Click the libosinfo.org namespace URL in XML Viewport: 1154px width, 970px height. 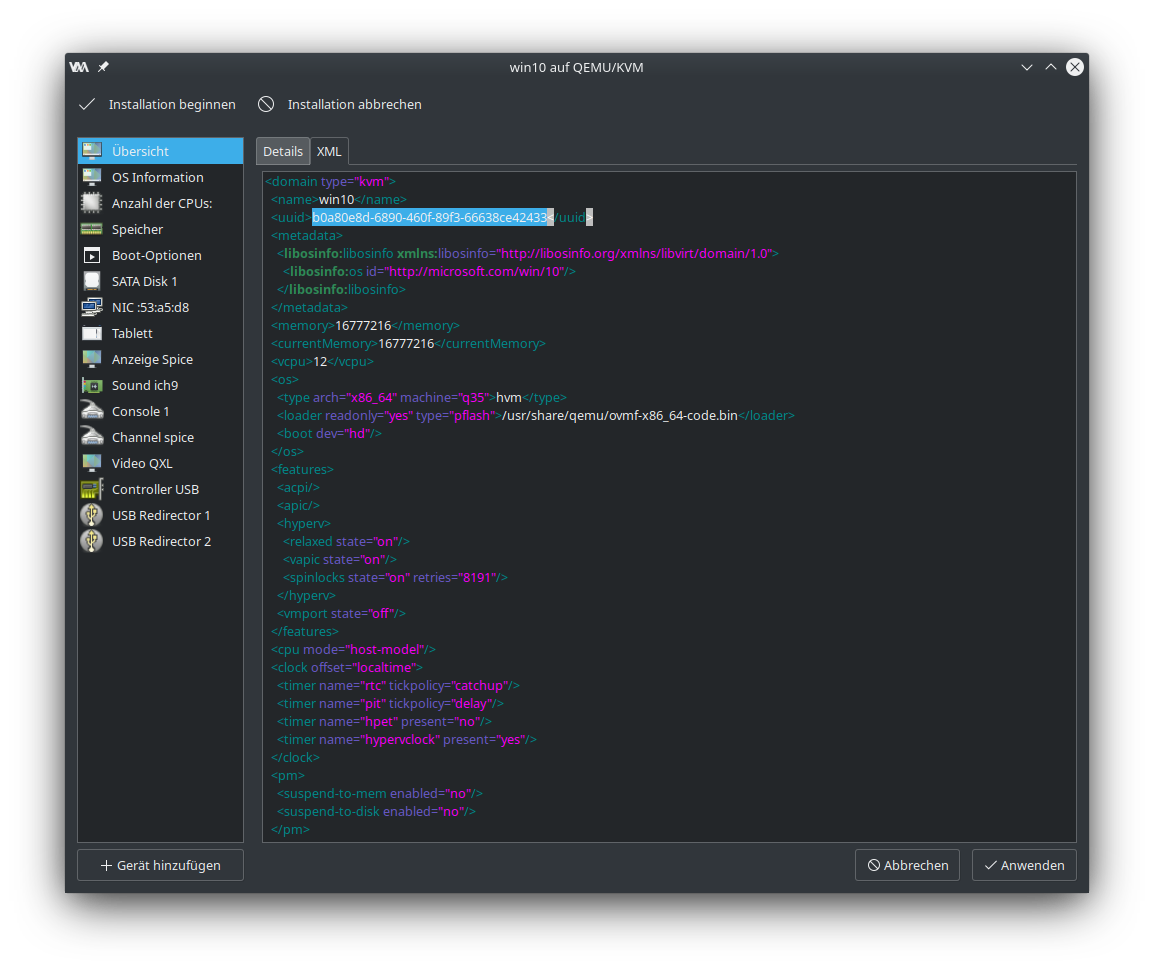point(635,253)
